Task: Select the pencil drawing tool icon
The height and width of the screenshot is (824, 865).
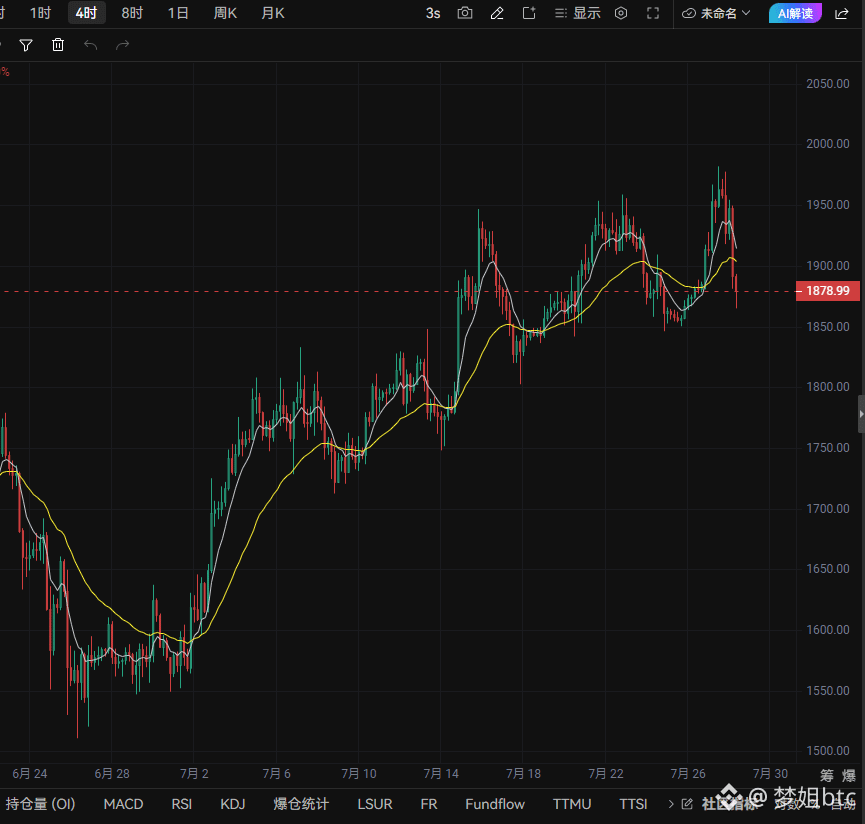Action: 497,13
